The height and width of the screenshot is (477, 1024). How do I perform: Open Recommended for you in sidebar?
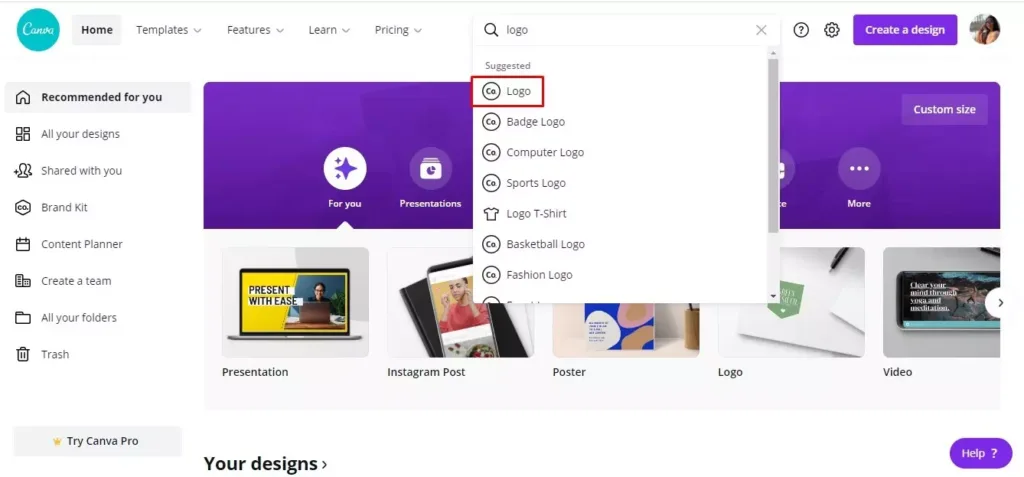point(98,97)
